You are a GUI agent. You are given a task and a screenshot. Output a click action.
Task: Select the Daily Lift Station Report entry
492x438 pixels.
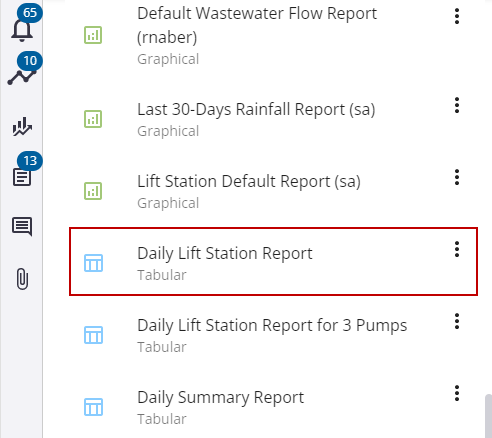click(273, 262)
